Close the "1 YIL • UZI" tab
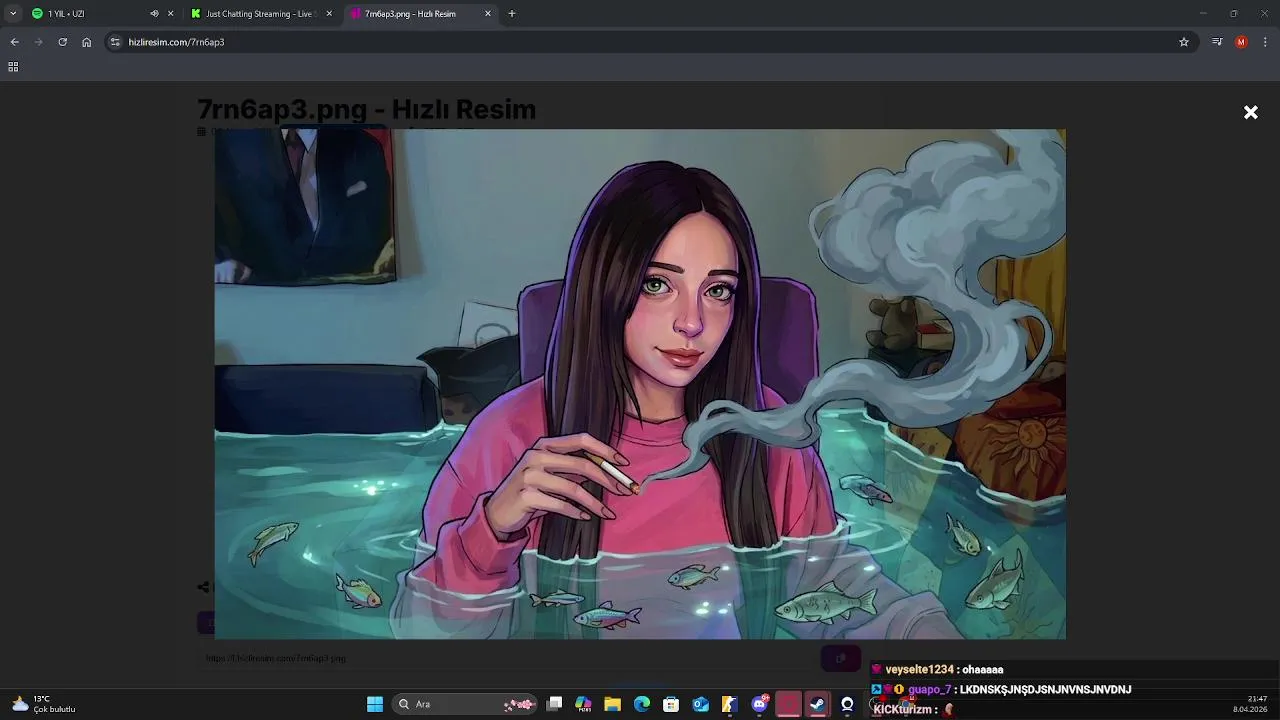Image resolution: width=1280 pixels, height=720 pixels. (x=170, y=14)
